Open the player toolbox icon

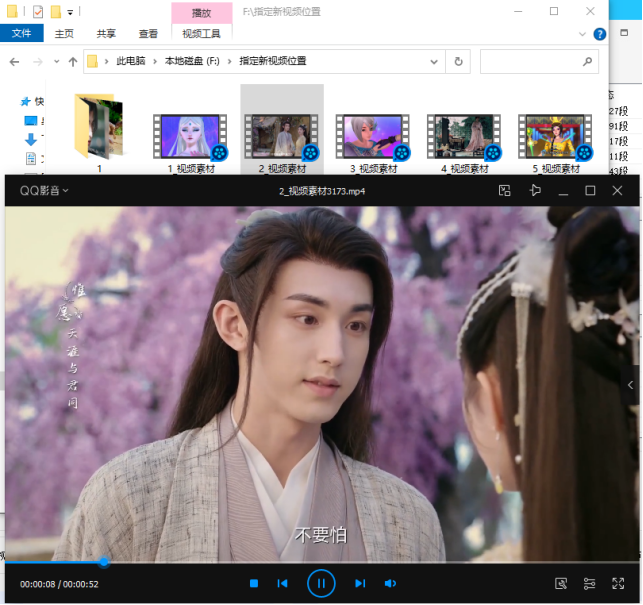click(x=561, y=583)
